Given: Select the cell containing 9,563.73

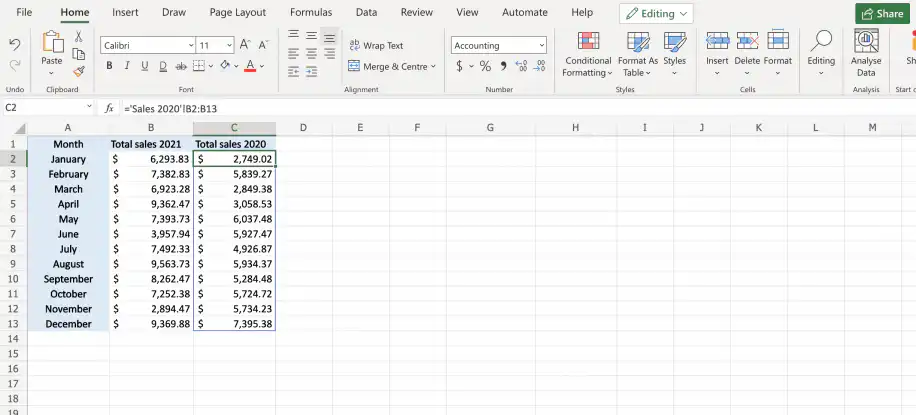Looking at the screenshot, I should click(151, 264).
